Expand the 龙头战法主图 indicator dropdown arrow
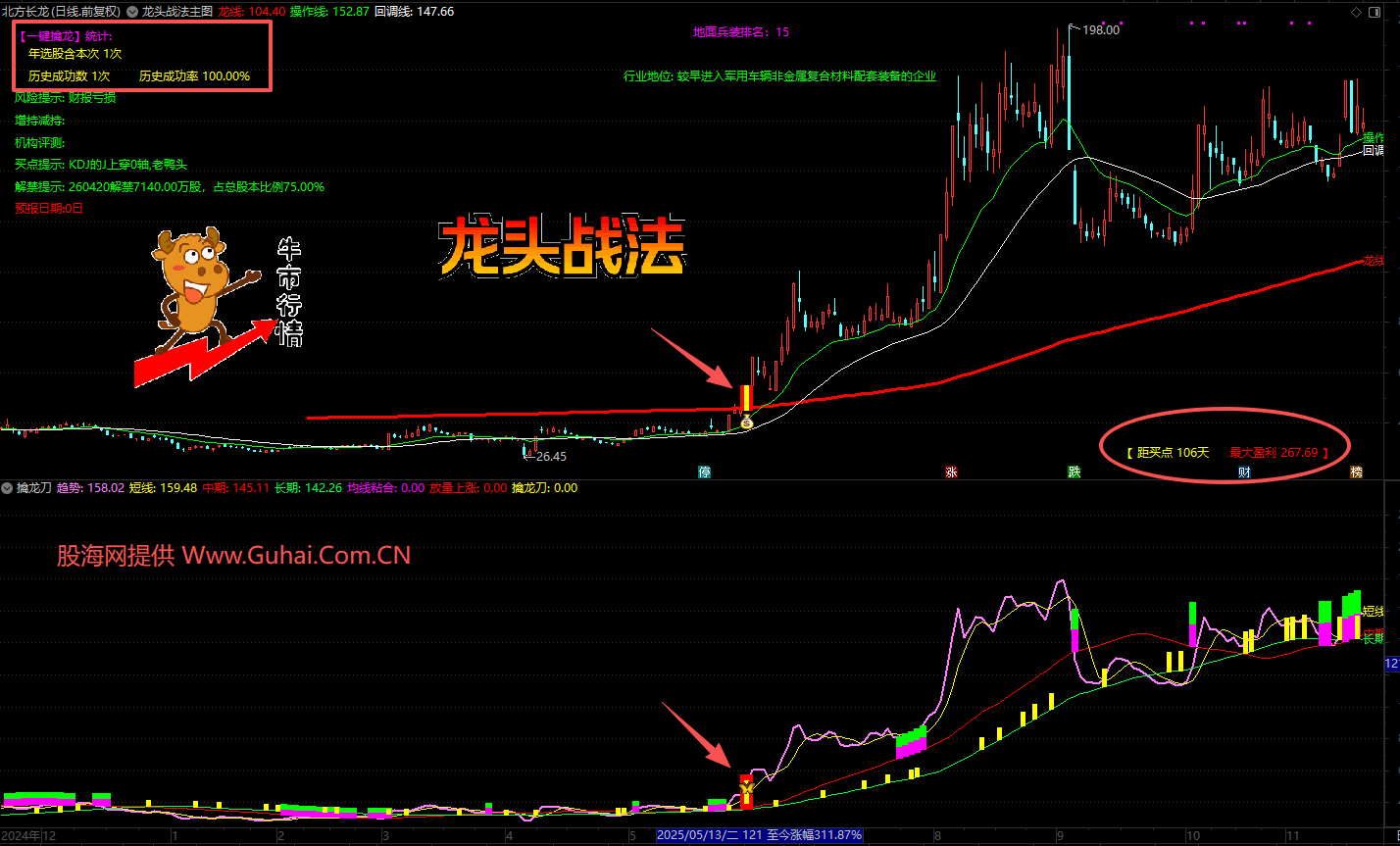 pyautogui.click(x=132, y=12)
